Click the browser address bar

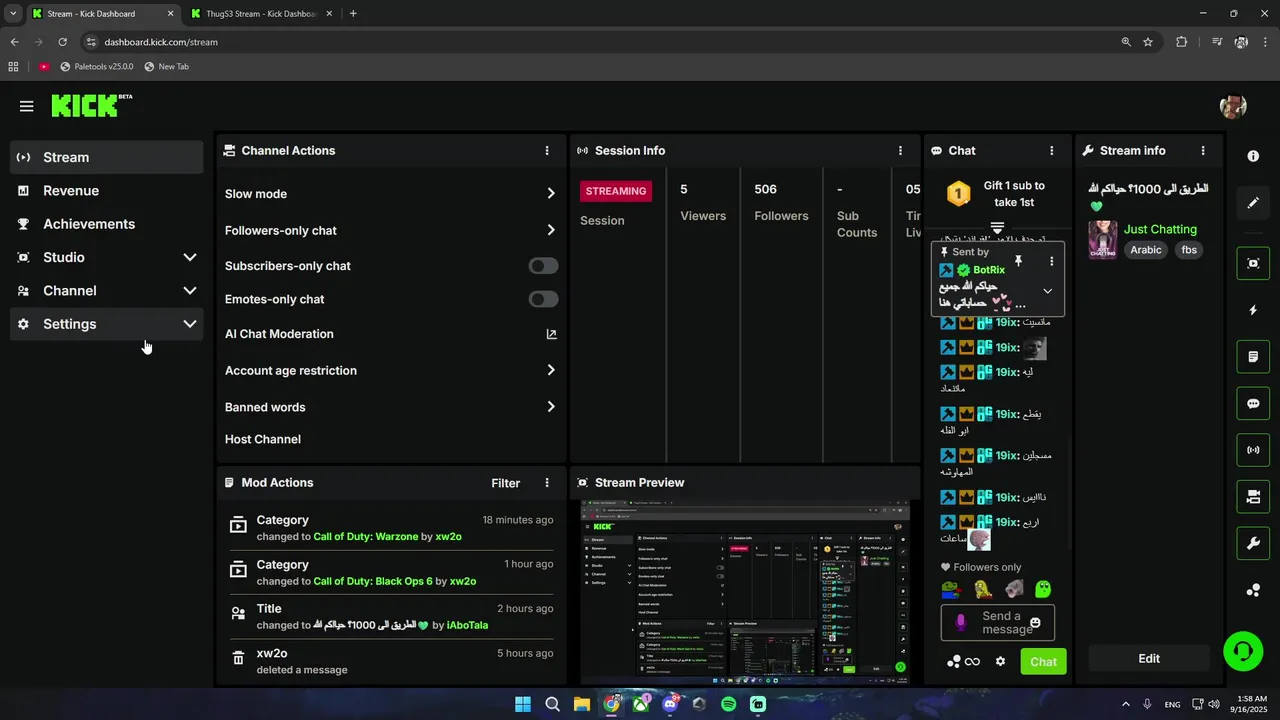tap(600, 42)
